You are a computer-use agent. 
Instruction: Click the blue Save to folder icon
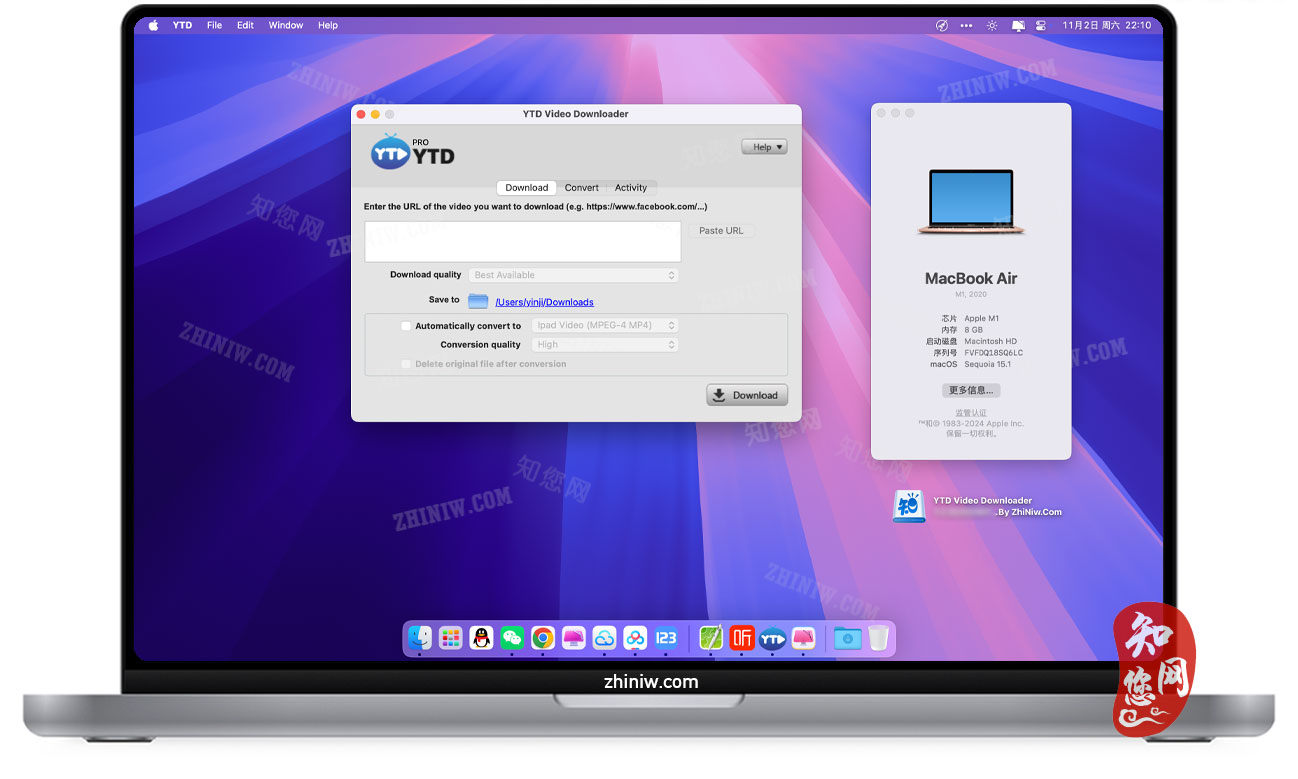[x=478, y=301]
